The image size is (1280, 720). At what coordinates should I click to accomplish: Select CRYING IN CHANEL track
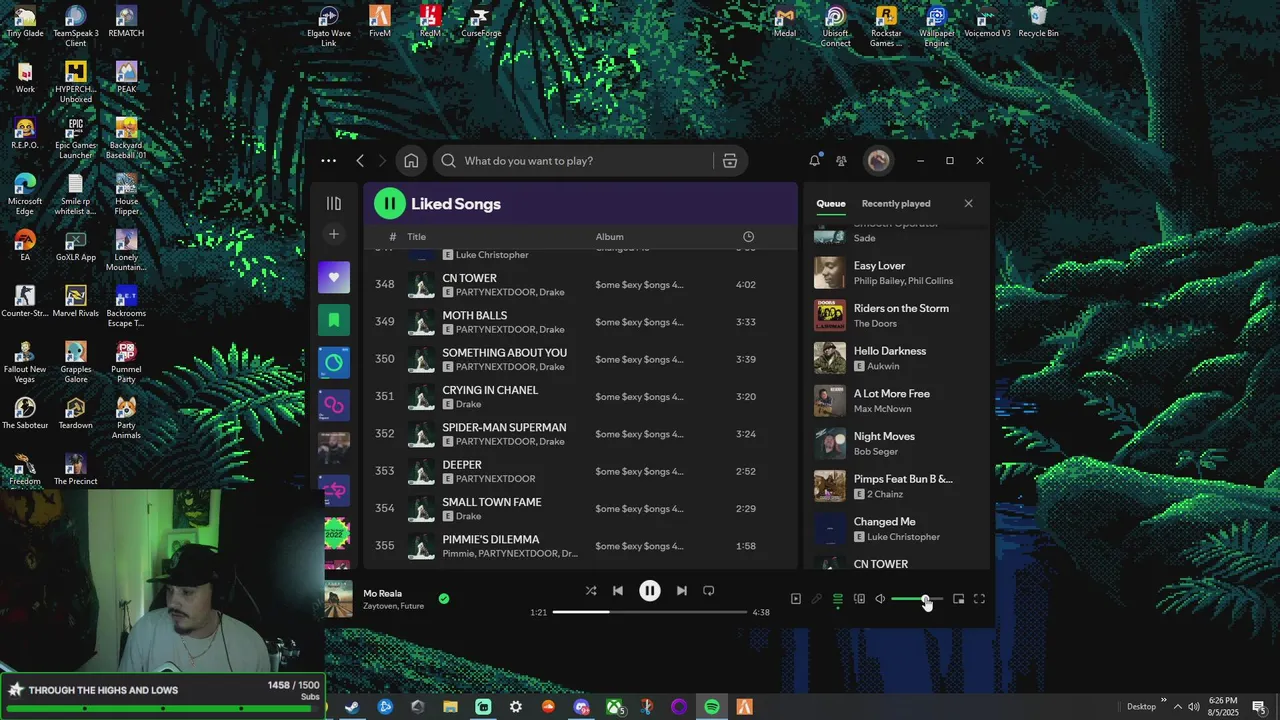580,397
